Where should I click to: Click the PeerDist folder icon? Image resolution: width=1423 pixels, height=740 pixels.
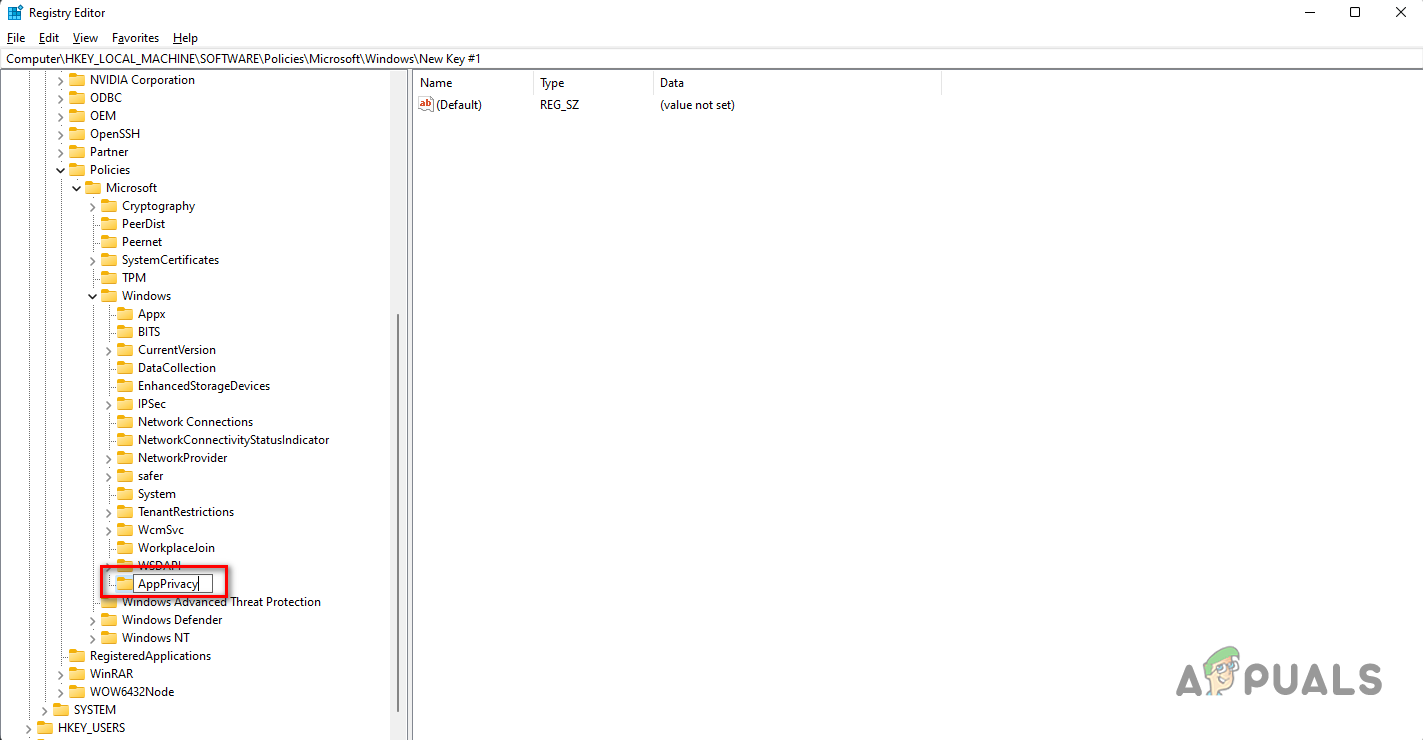tap(109, 224)
